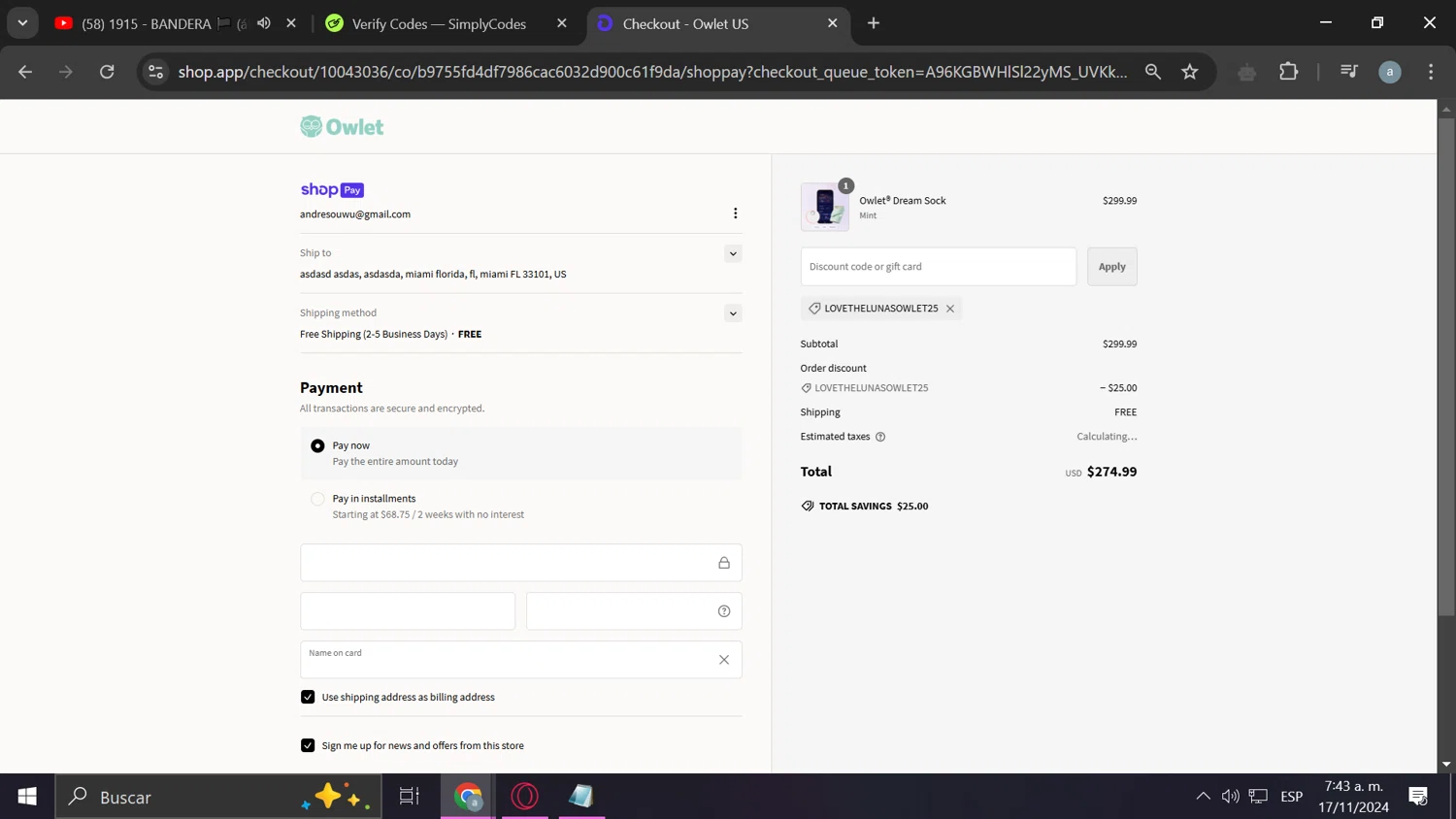The image size is (1456, 819).
Task: Open the notification center icon
Action: tap(1418, 797)
